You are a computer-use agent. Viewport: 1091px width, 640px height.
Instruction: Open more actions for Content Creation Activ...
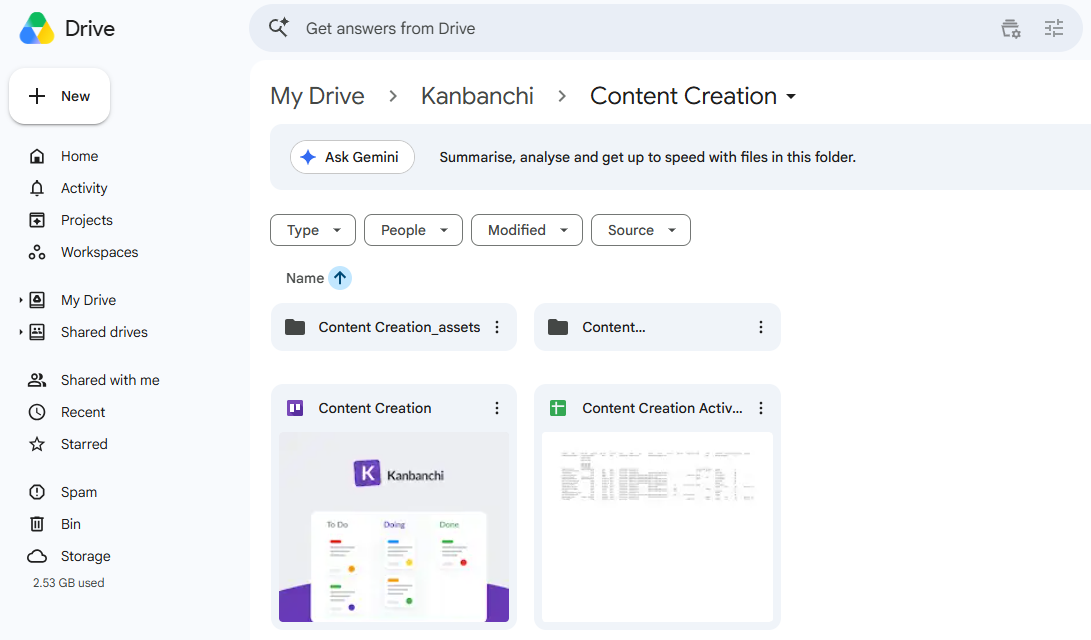760,408
